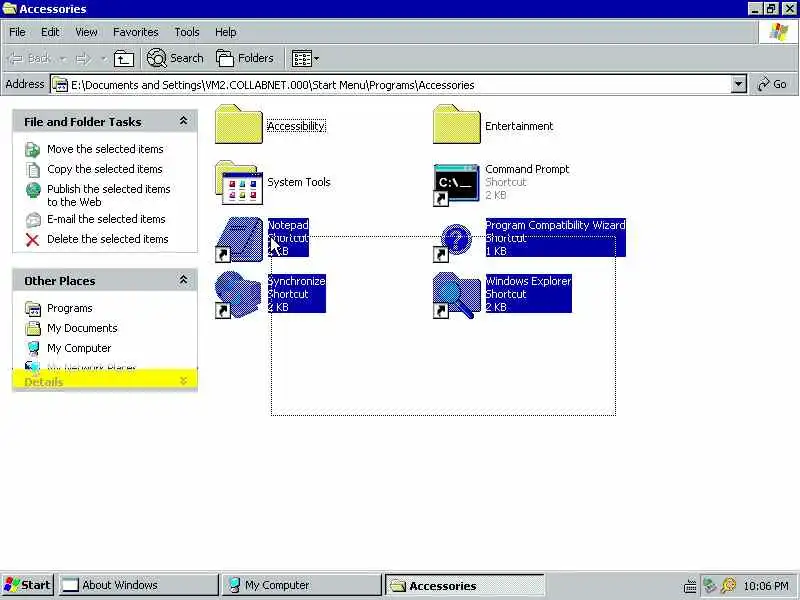Expand the Details panel
Screen dimensions: 800x600
pos(183,381)
